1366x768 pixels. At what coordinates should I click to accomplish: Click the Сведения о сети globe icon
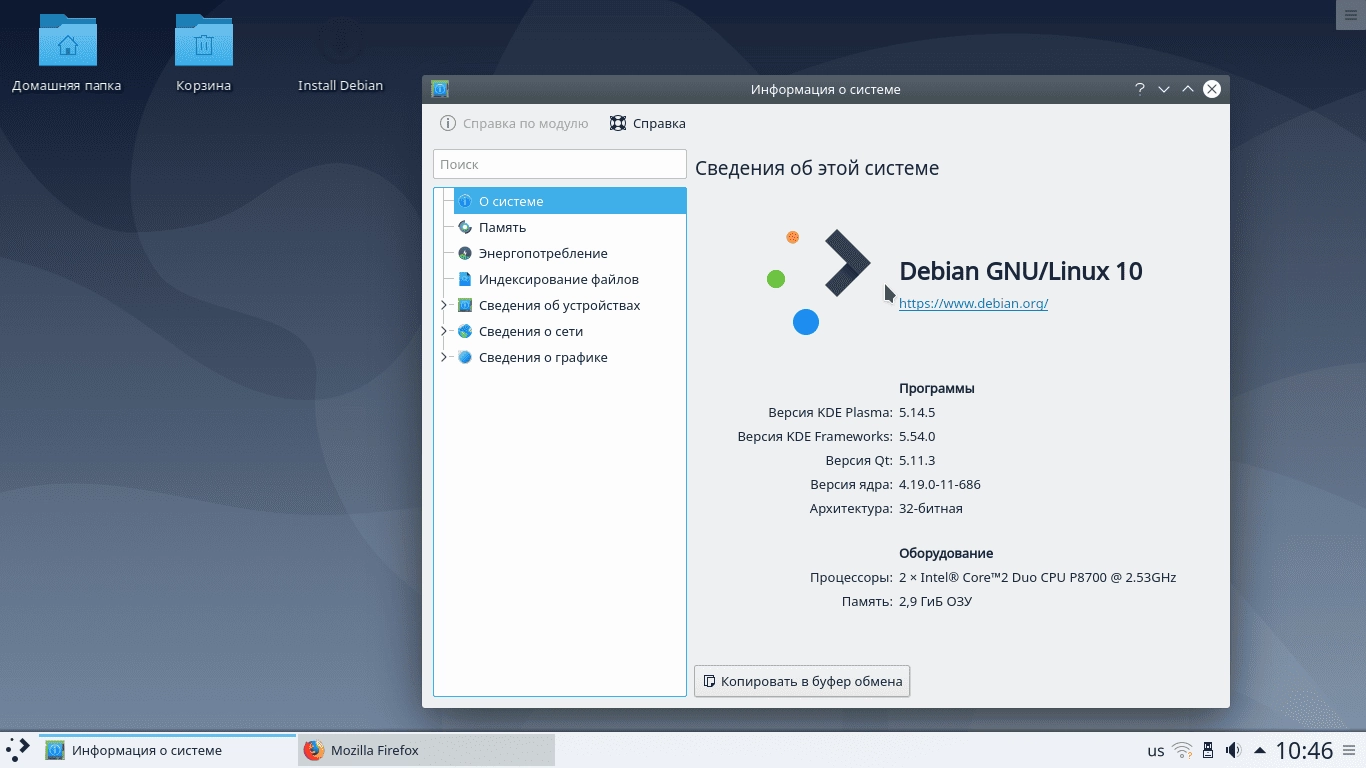[x=465, y=331]
